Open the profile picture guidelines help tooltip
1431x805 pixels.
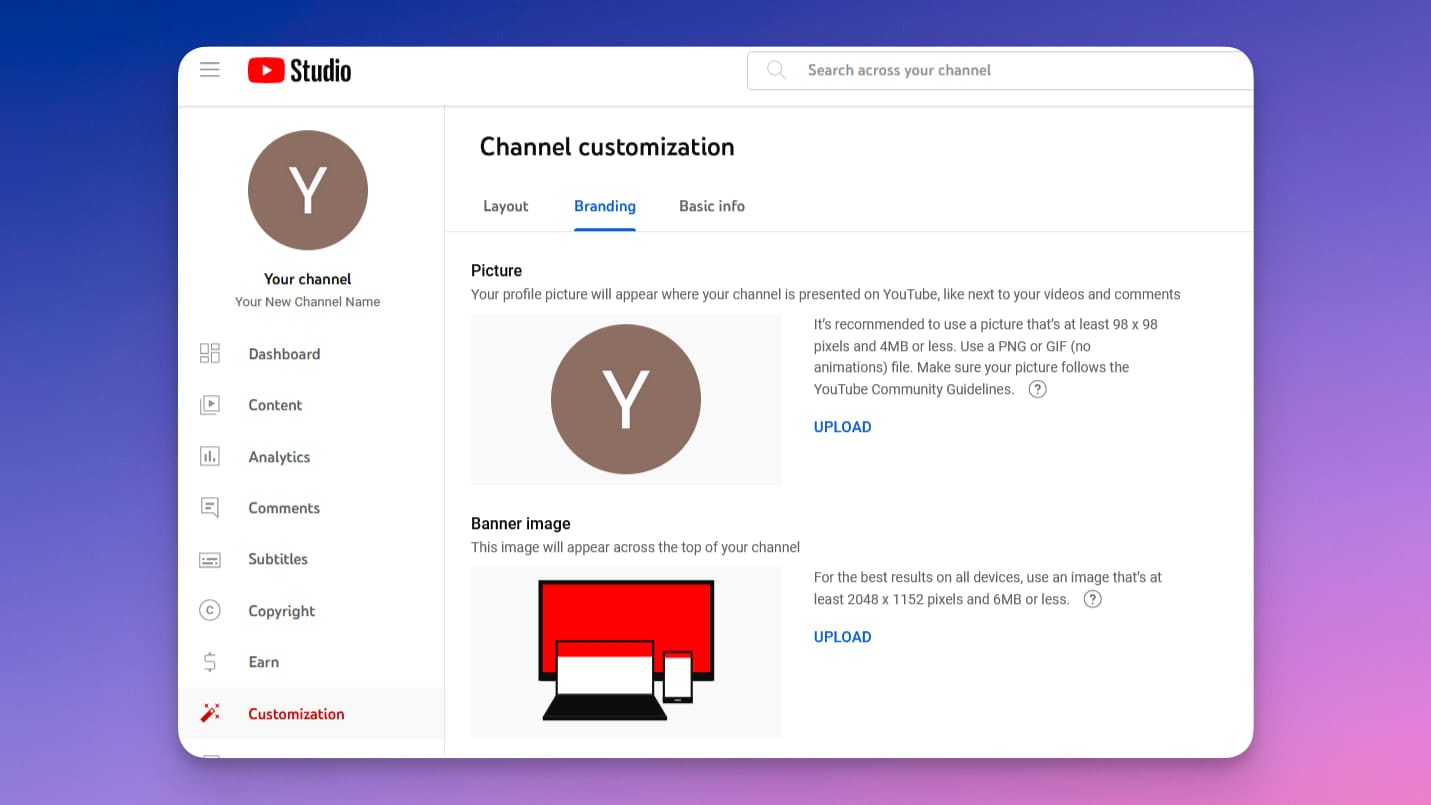tap(1037, 389)
